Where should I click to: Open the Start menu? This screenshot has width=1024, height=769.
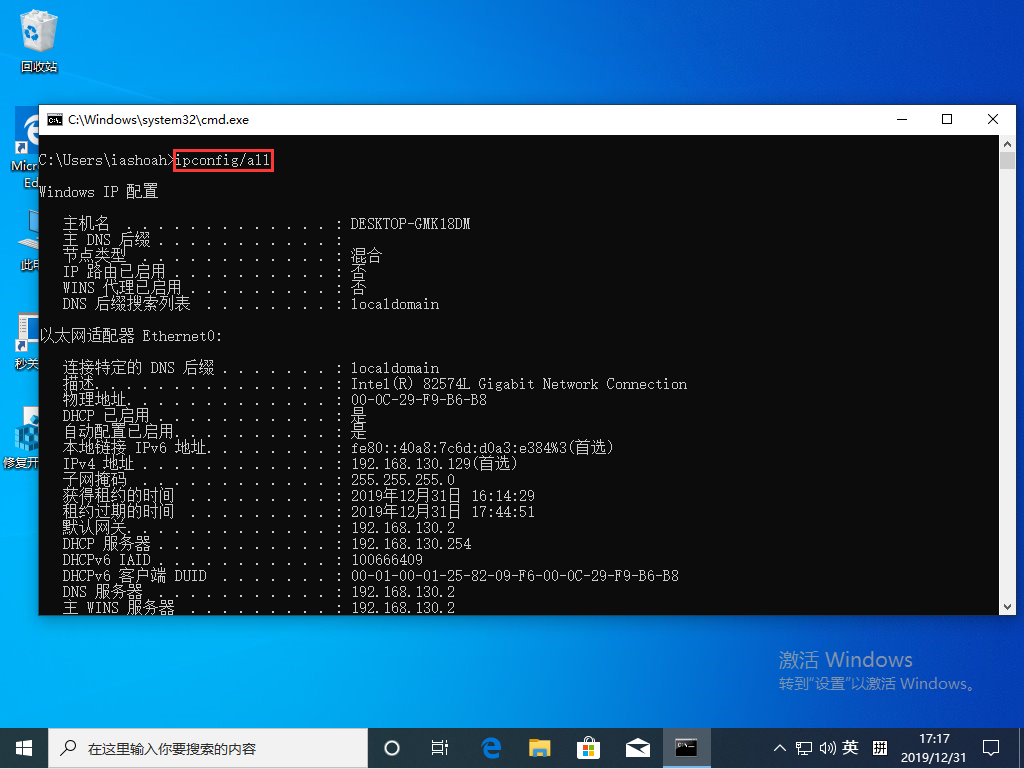point(24,748)
